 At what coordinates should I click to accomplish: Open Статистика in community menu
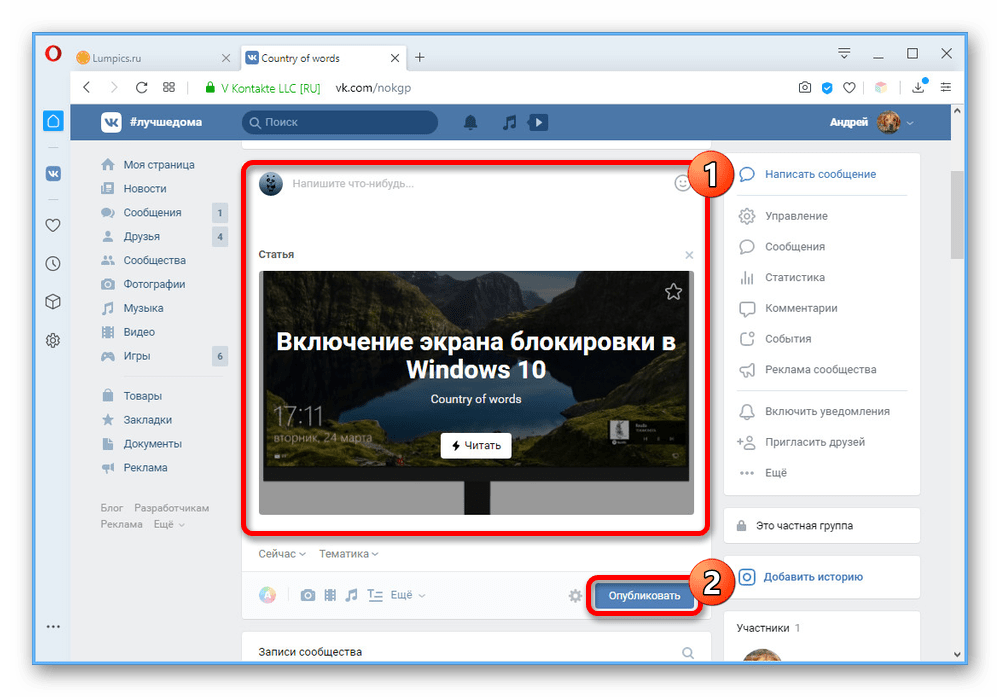point(795,277)
